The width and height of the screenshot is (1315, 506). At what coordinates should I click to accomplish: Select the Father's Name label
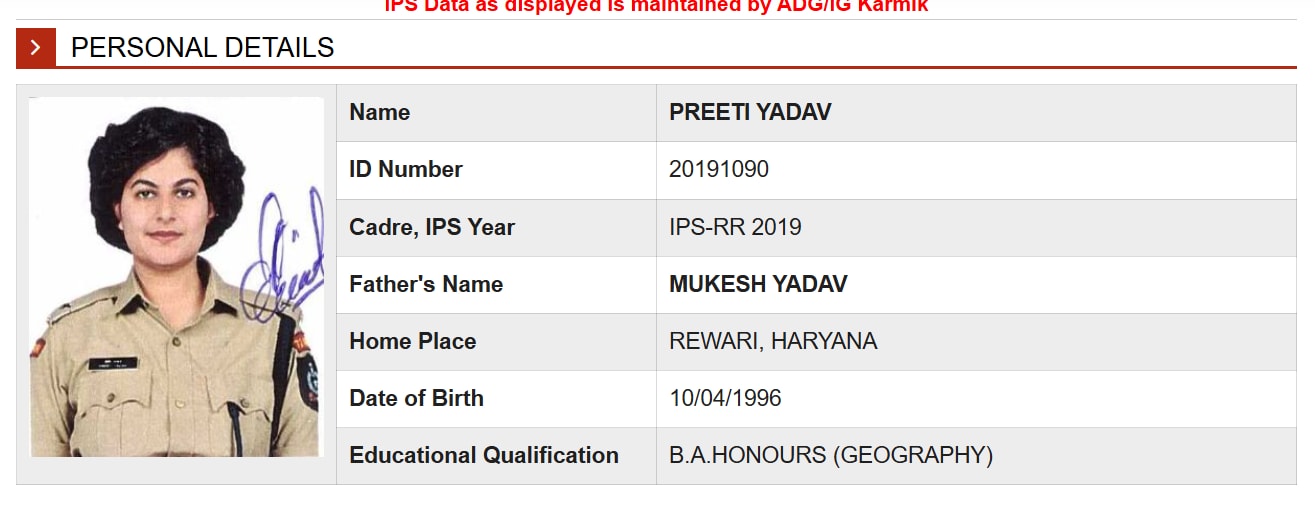(x=426, y=284)
